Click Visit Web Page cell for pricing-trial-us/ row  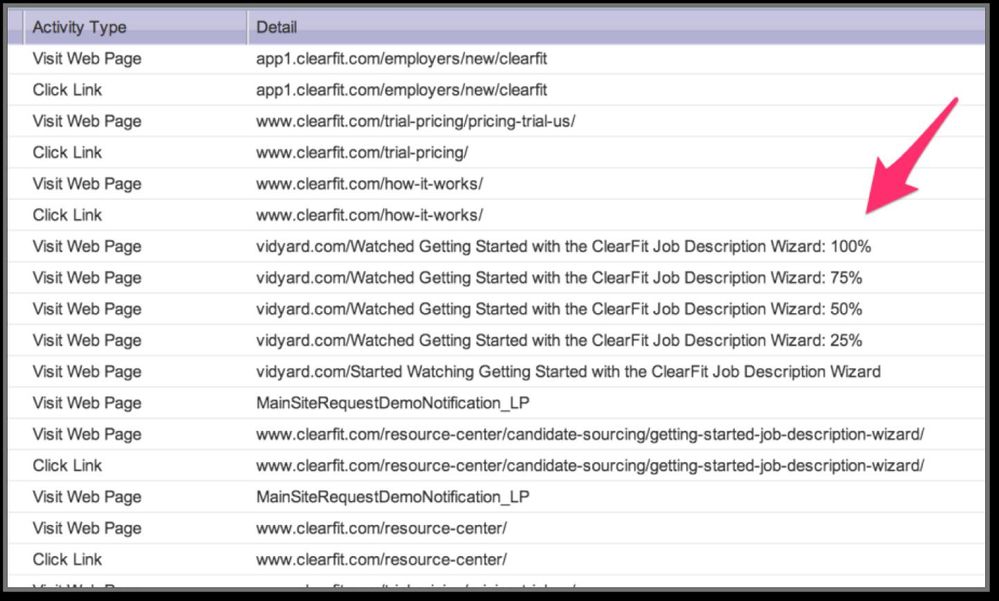pyautogui.click(x=87, y=121)
